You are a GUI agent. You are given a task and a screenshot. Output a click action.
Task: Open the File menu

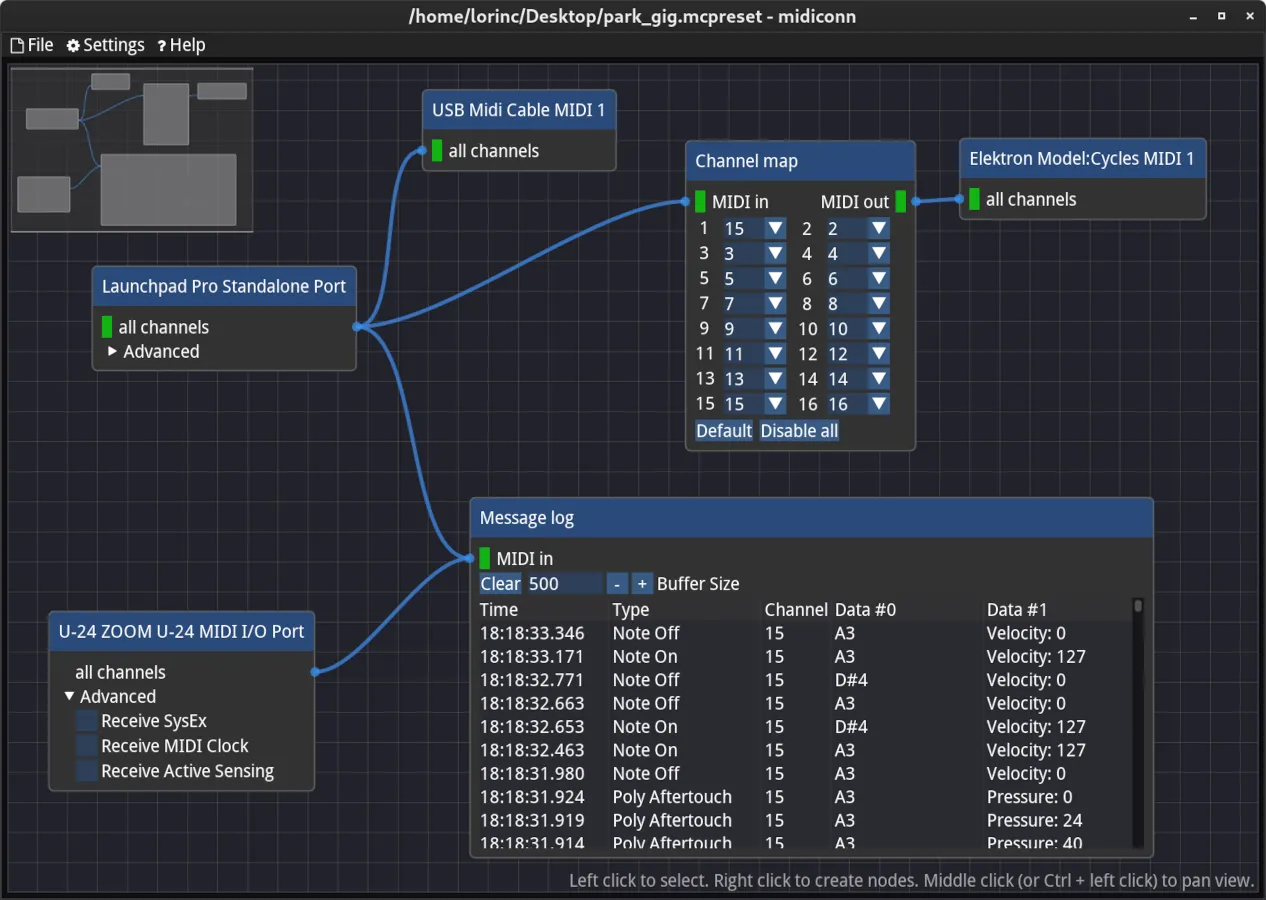pyautogui.click(x=32, y=45)
